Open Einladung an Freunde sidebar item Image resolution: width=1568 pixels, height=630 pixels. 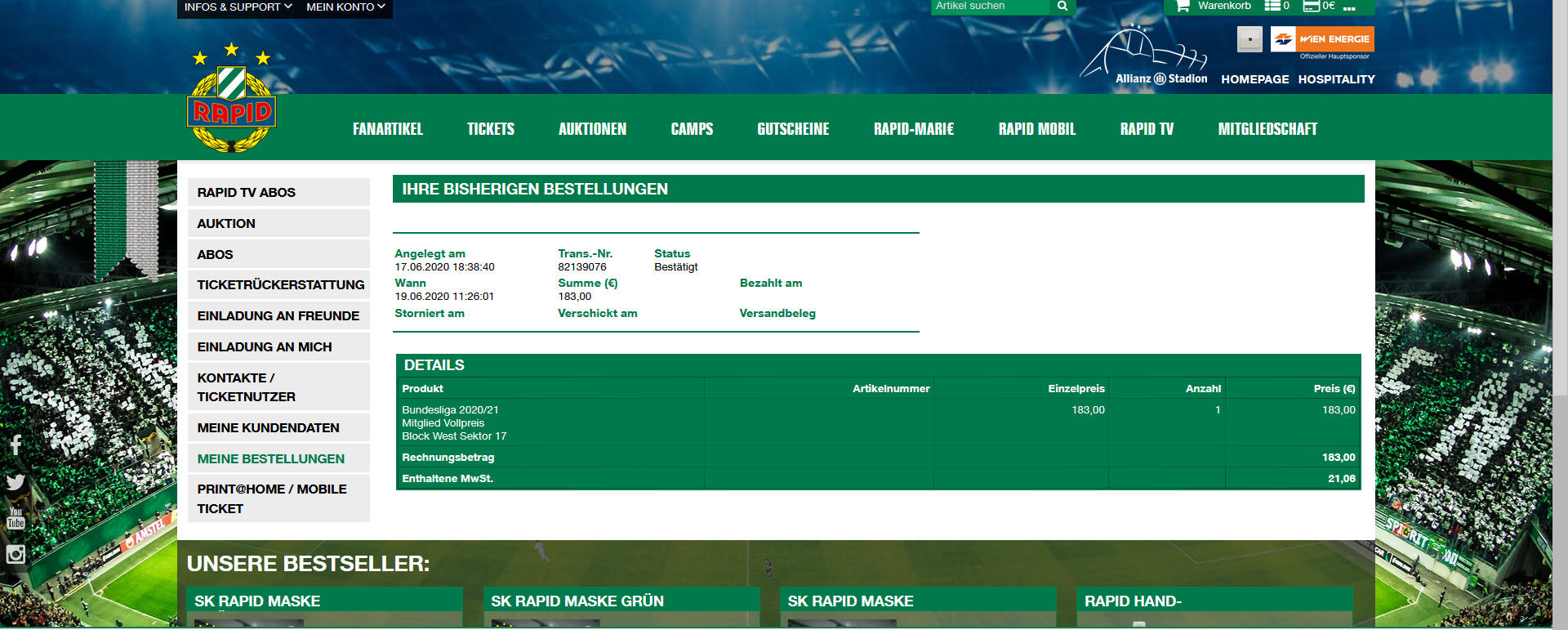[278, 315]
